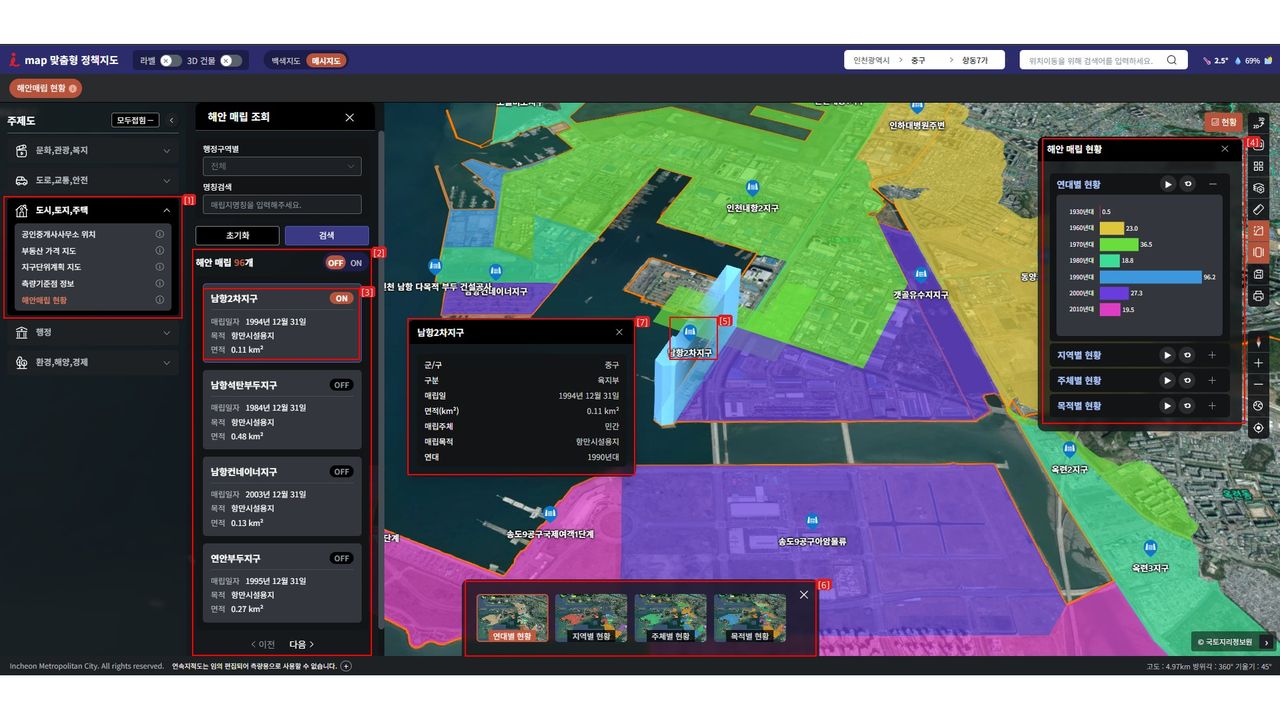Screen dimensions: 1280x720
Task: Open the 행정구역별 dropdown
Action: coord(281,167)
